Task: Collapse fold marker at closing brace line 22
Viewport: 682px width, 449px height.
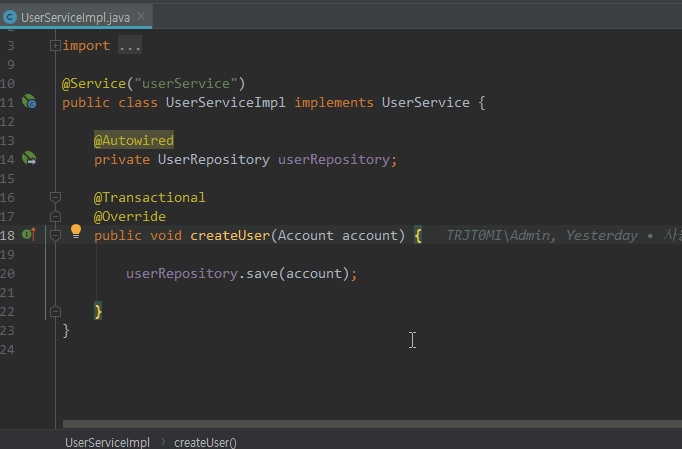Action: [x=55, y=311]
